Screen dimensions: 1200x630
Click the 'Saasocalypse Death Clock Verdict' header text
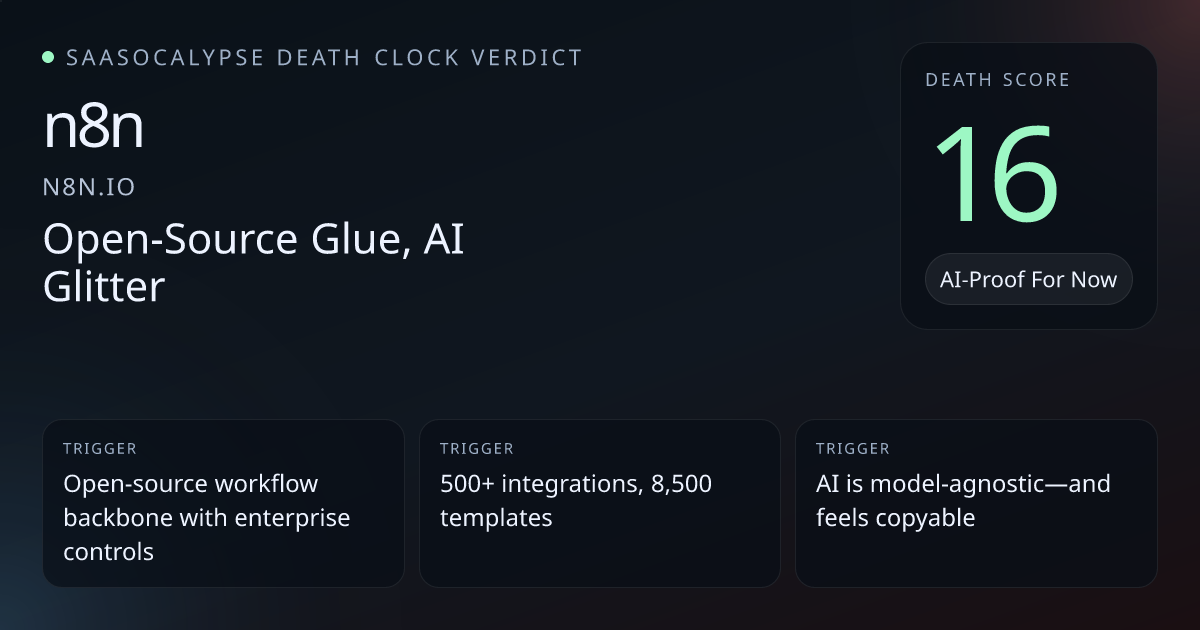[324, 58]
